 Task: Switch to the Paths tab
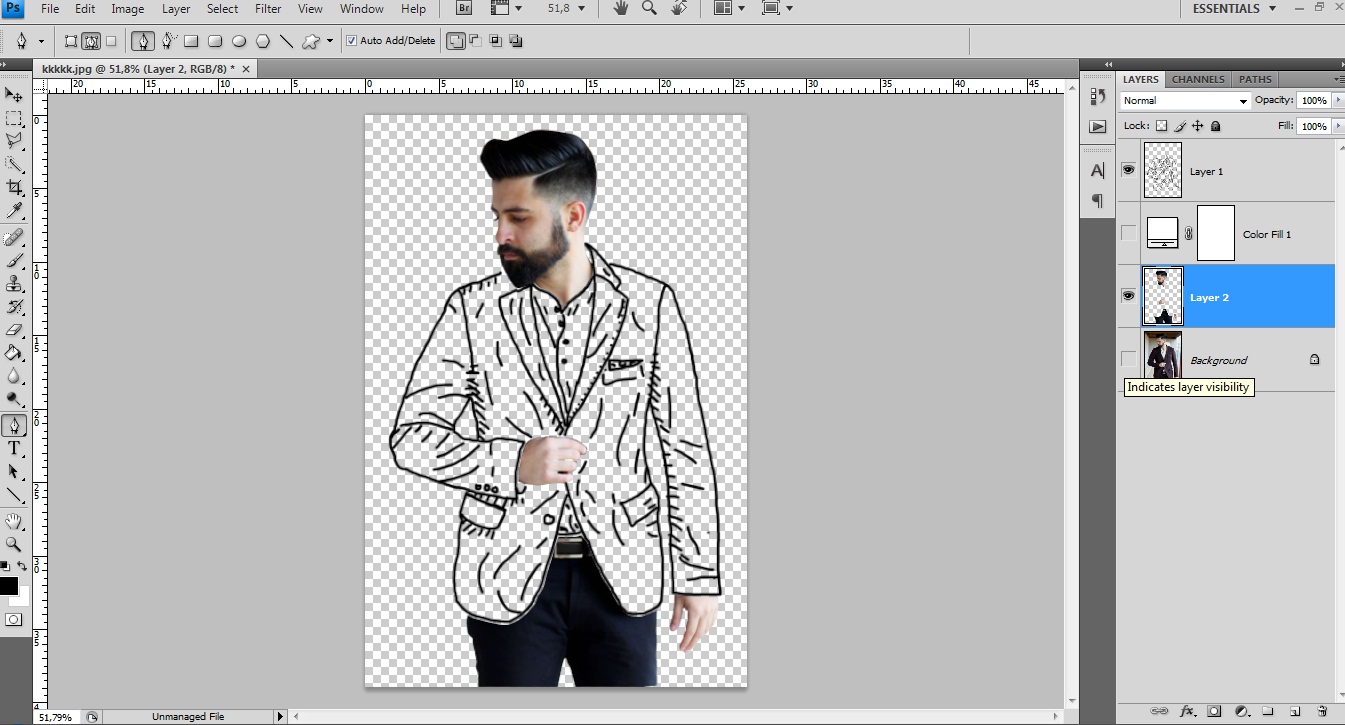coord(1255,79)
